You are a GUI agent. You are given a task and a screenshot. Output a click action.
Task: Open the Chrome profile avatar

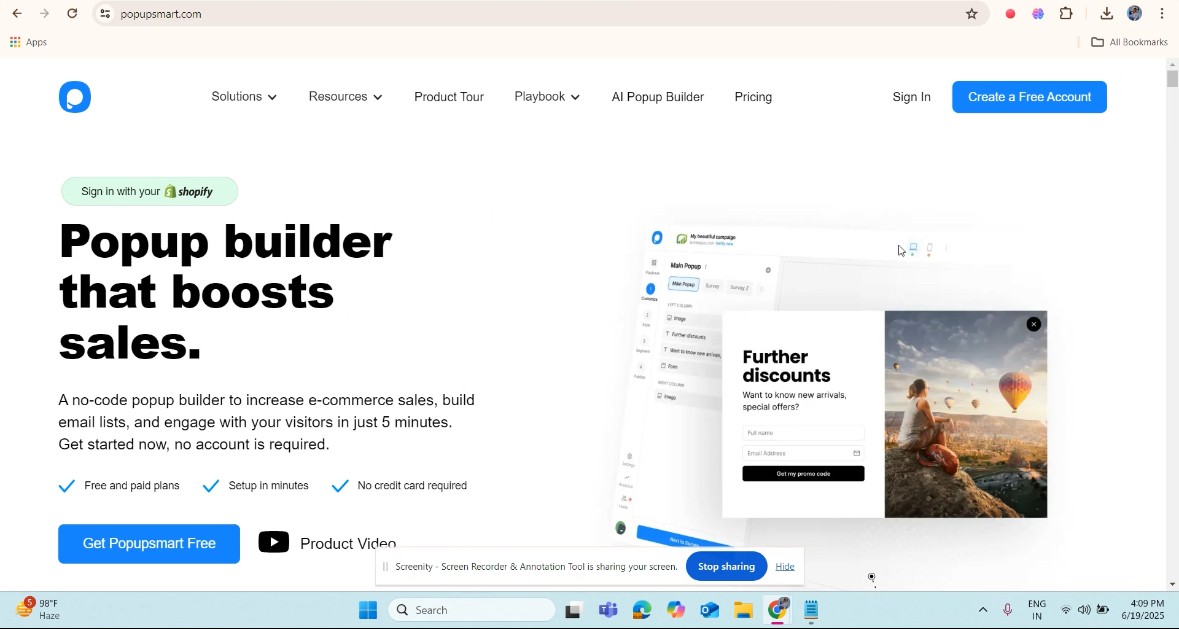(1134, 14)
